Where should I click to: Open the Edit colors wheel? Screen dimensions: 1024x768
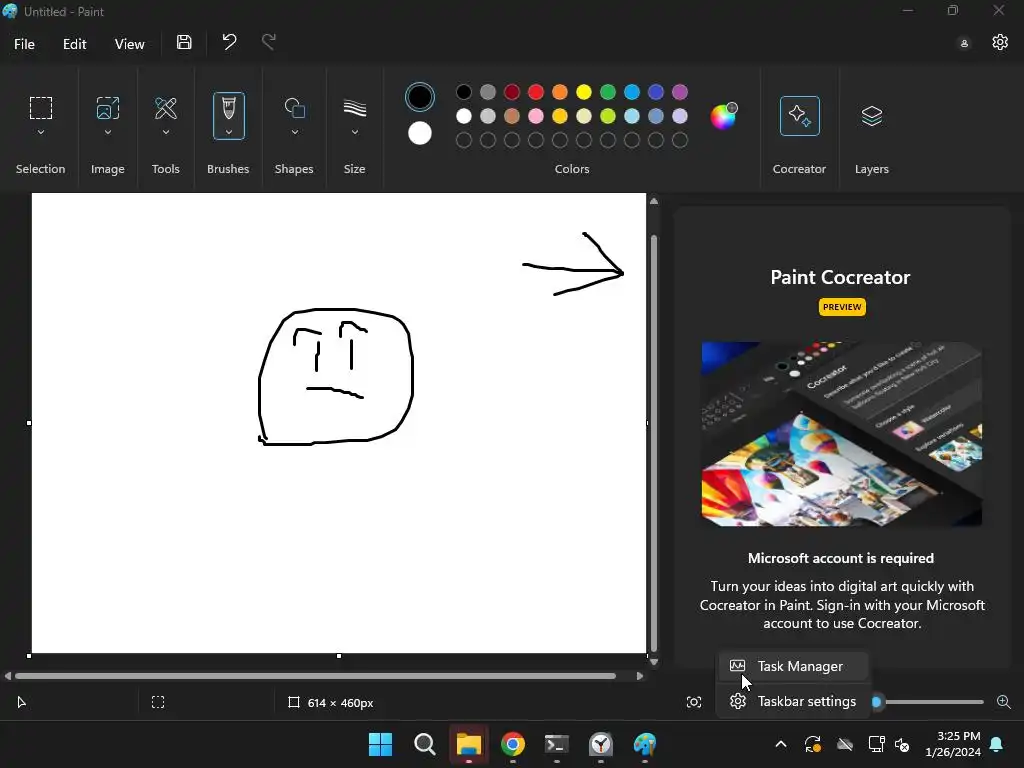point(723,116)
